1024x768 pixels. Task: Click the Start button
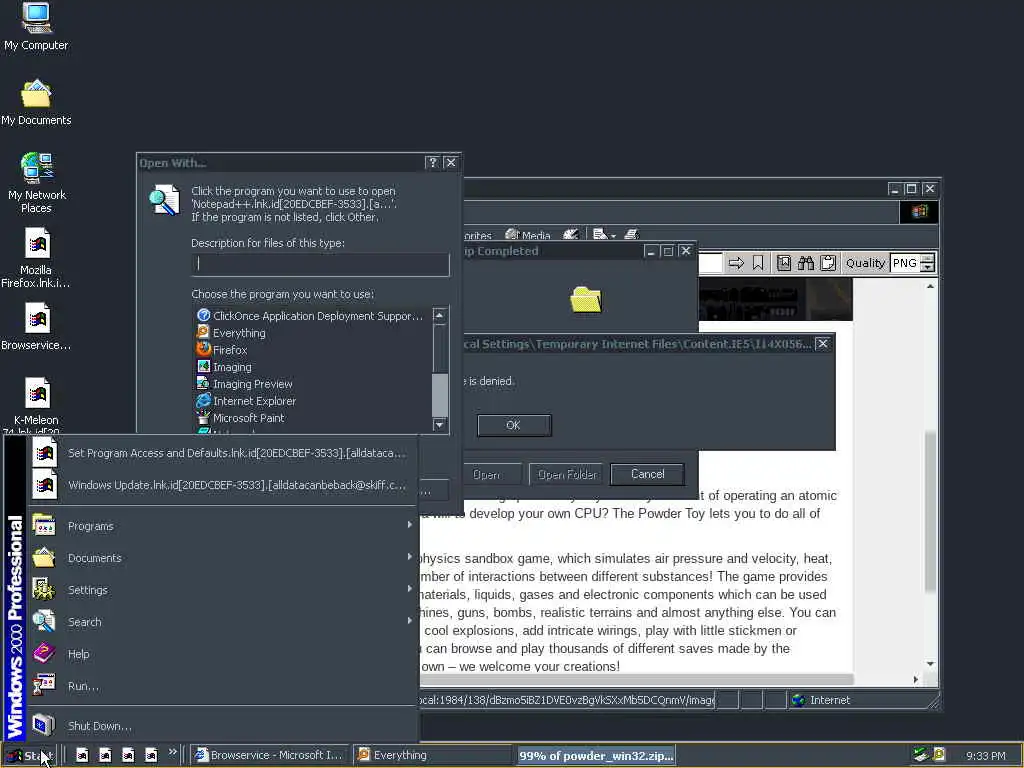(x=31, y=756)
